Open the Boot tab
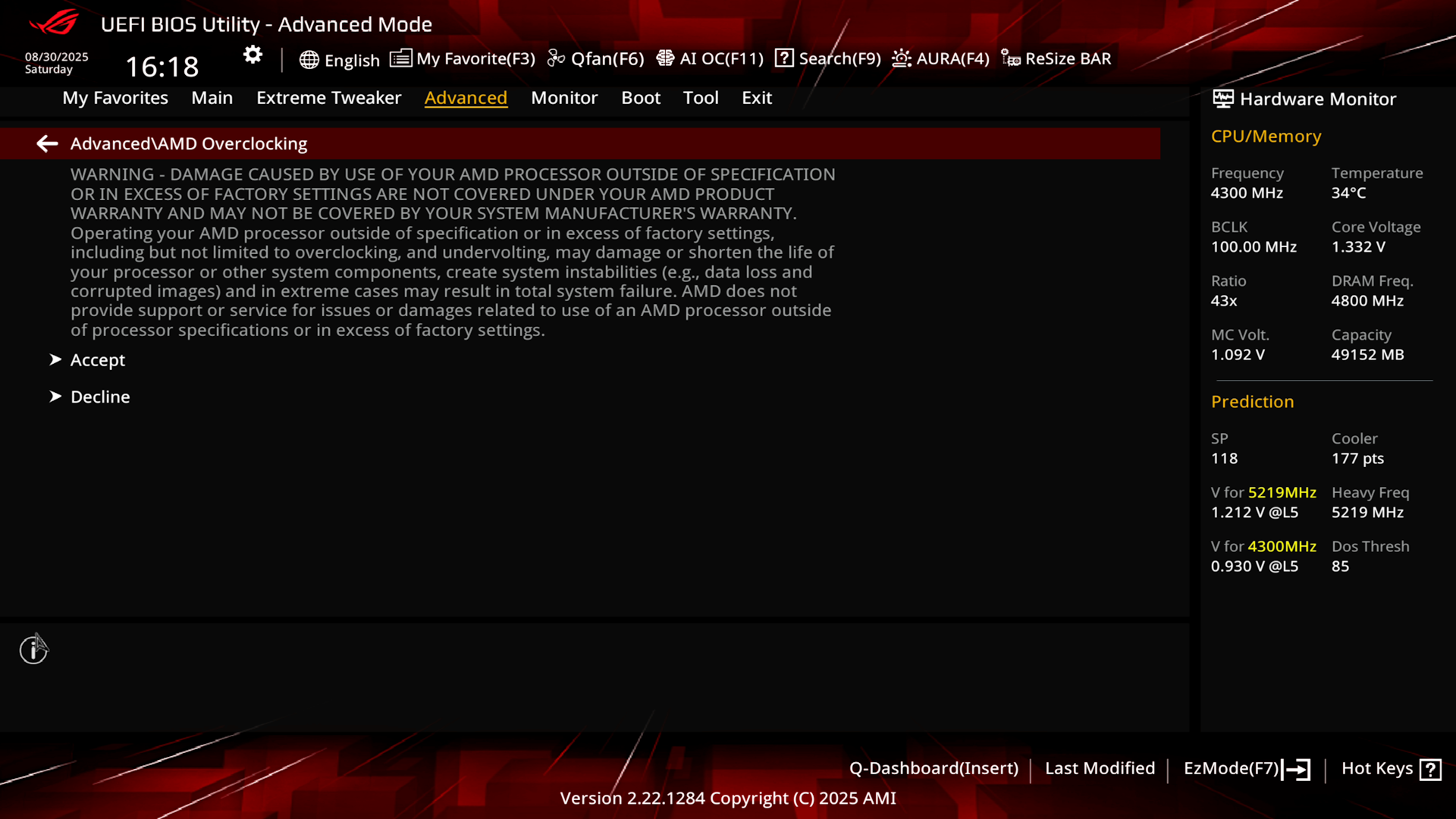The width and height of the screenshot is (1456, 819). coord(641,98)
